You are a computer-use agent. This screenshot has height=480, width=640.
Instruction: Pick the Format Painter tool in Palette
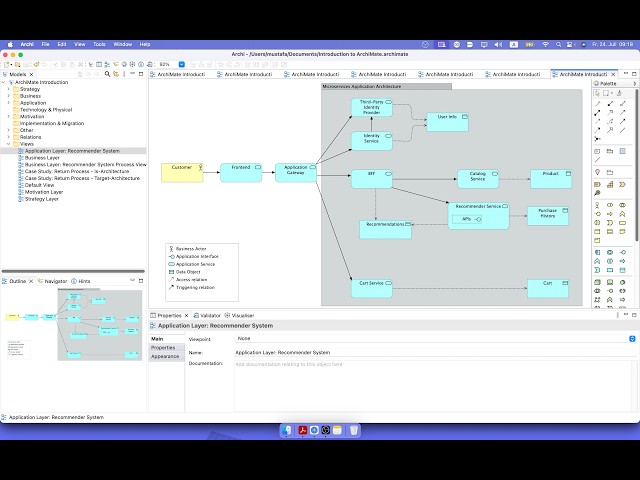[620, 93]
